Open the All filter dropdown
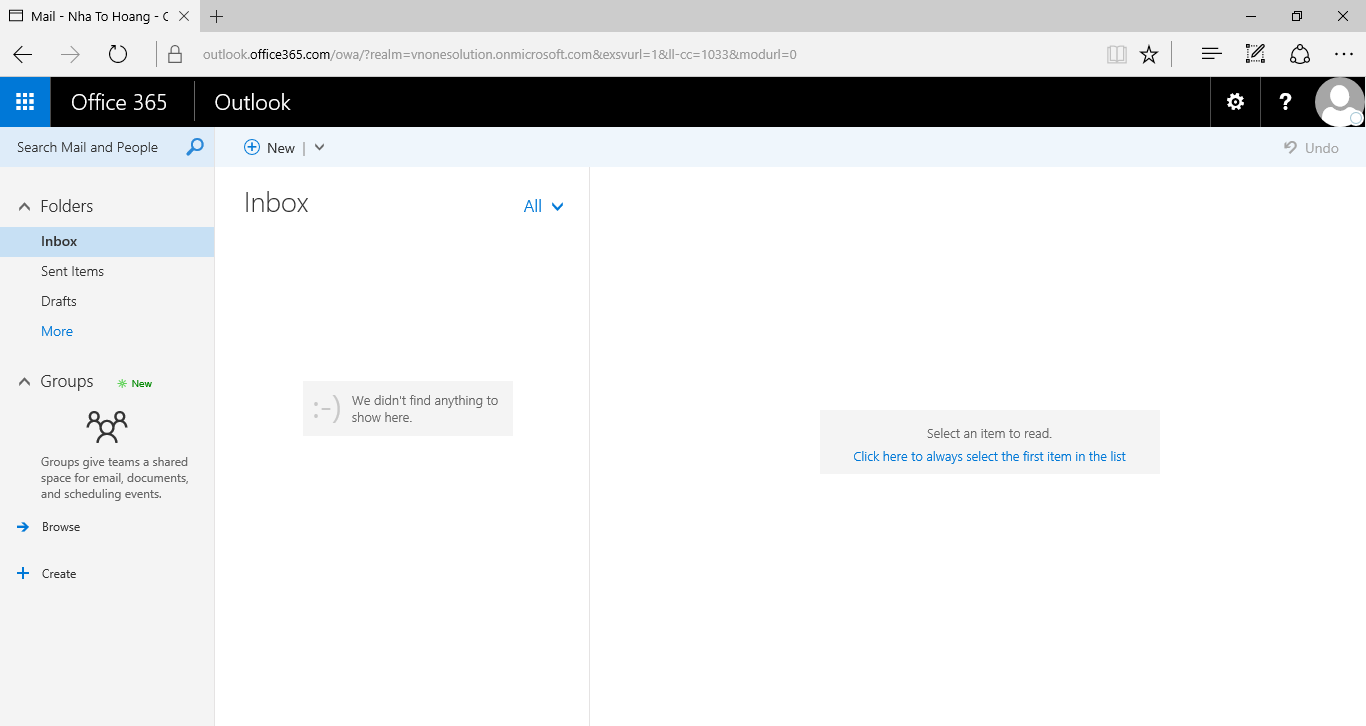This screenshot has height=726, width=1366. pos(543,206)
